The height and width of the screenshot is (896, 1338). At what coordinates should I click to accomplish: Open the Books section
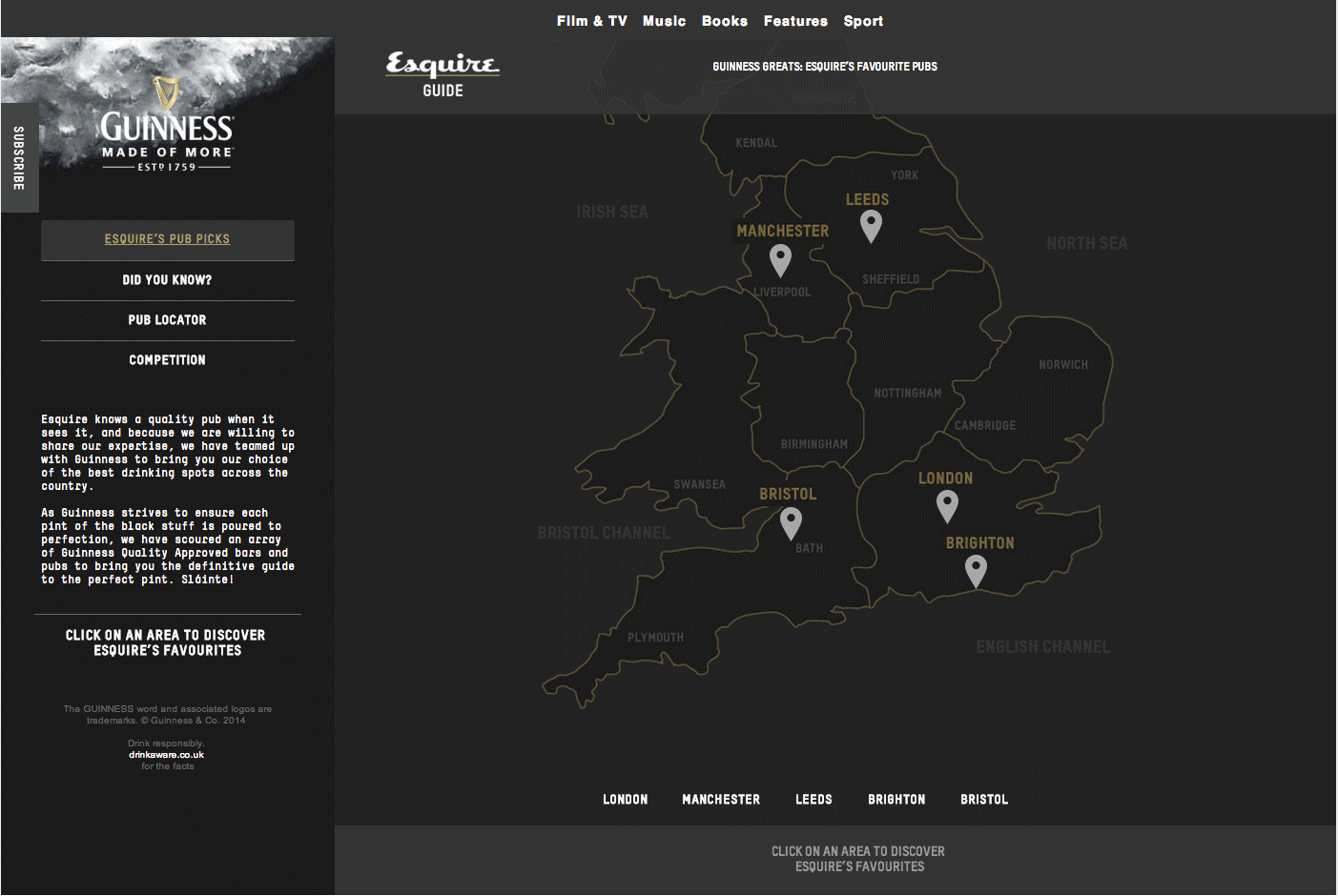point(725,21)
